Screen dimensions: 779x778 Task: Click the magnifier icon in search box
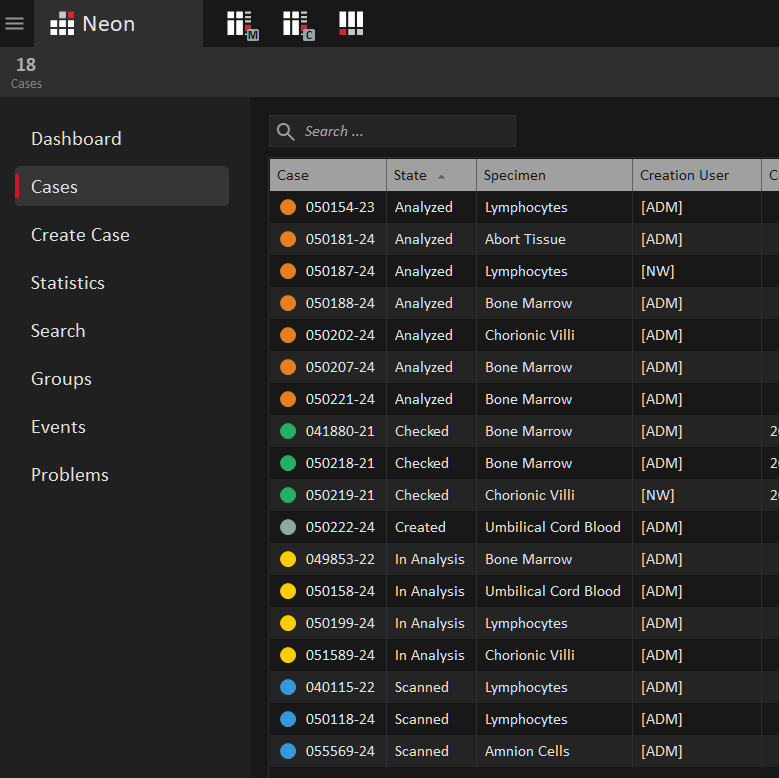286,132
